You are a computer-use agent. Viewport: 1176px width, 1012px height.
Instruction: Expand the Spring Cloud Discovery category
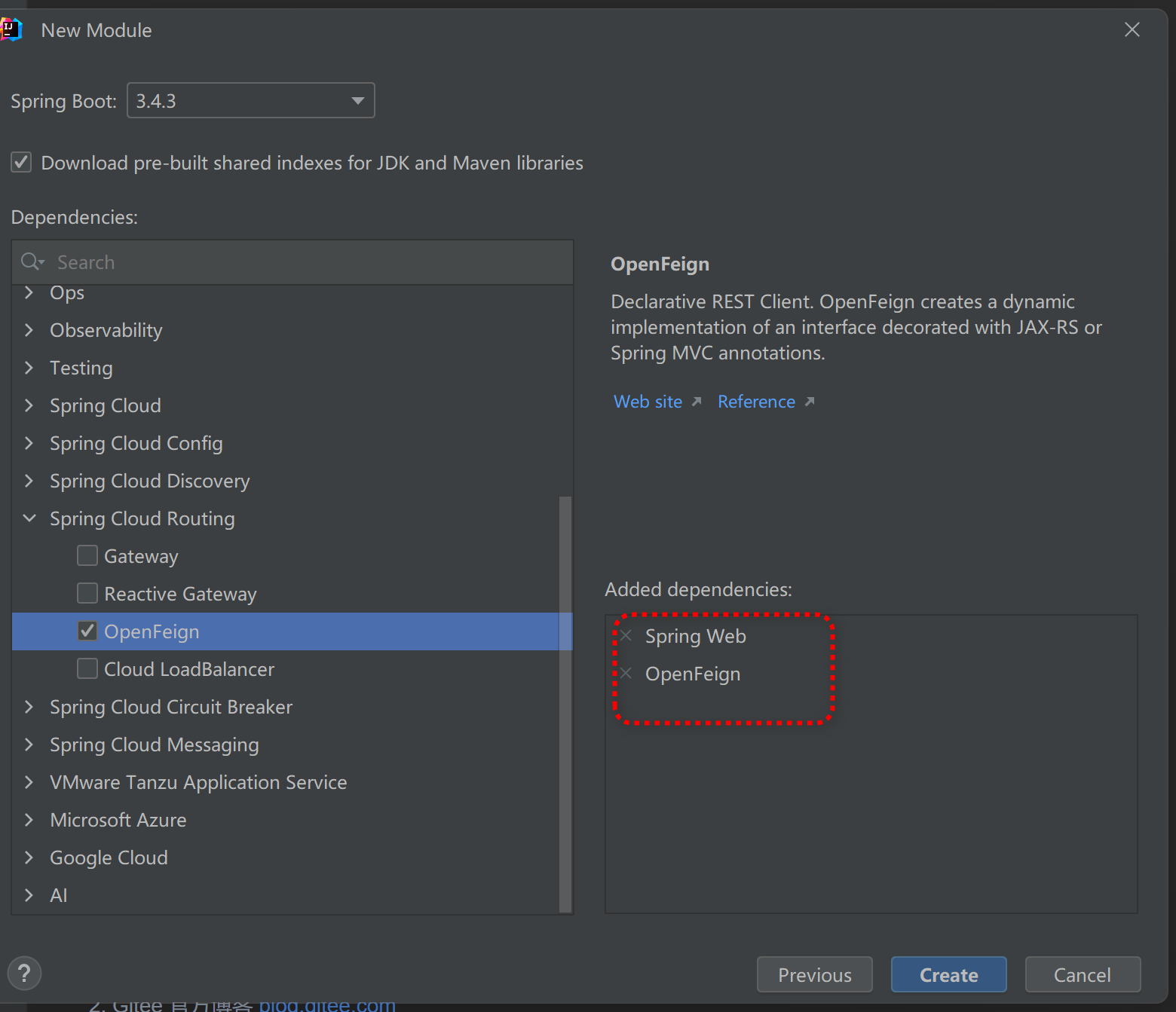[x=29, y=481]
